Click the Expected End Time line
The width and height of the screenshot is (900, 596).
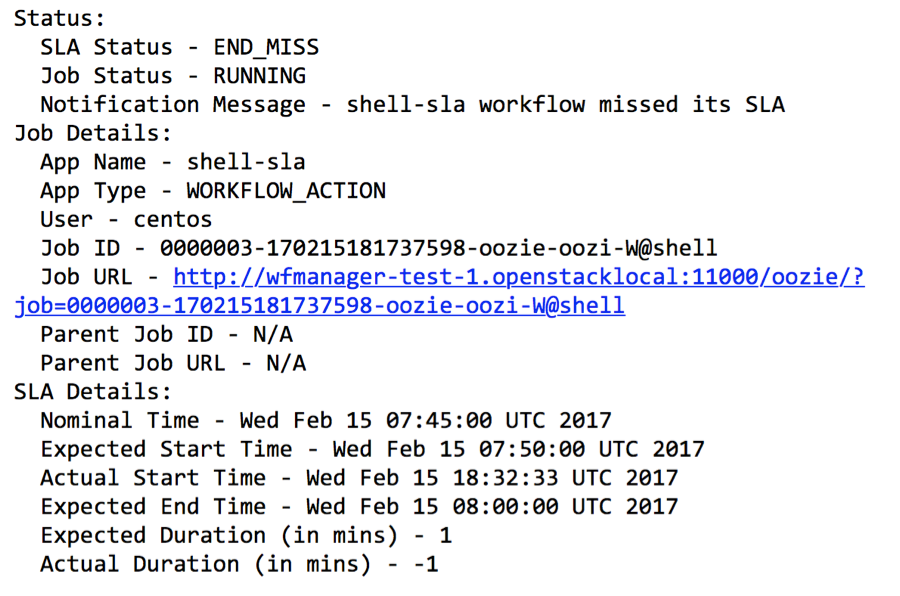pyautogui.click(x=358, y=507)
